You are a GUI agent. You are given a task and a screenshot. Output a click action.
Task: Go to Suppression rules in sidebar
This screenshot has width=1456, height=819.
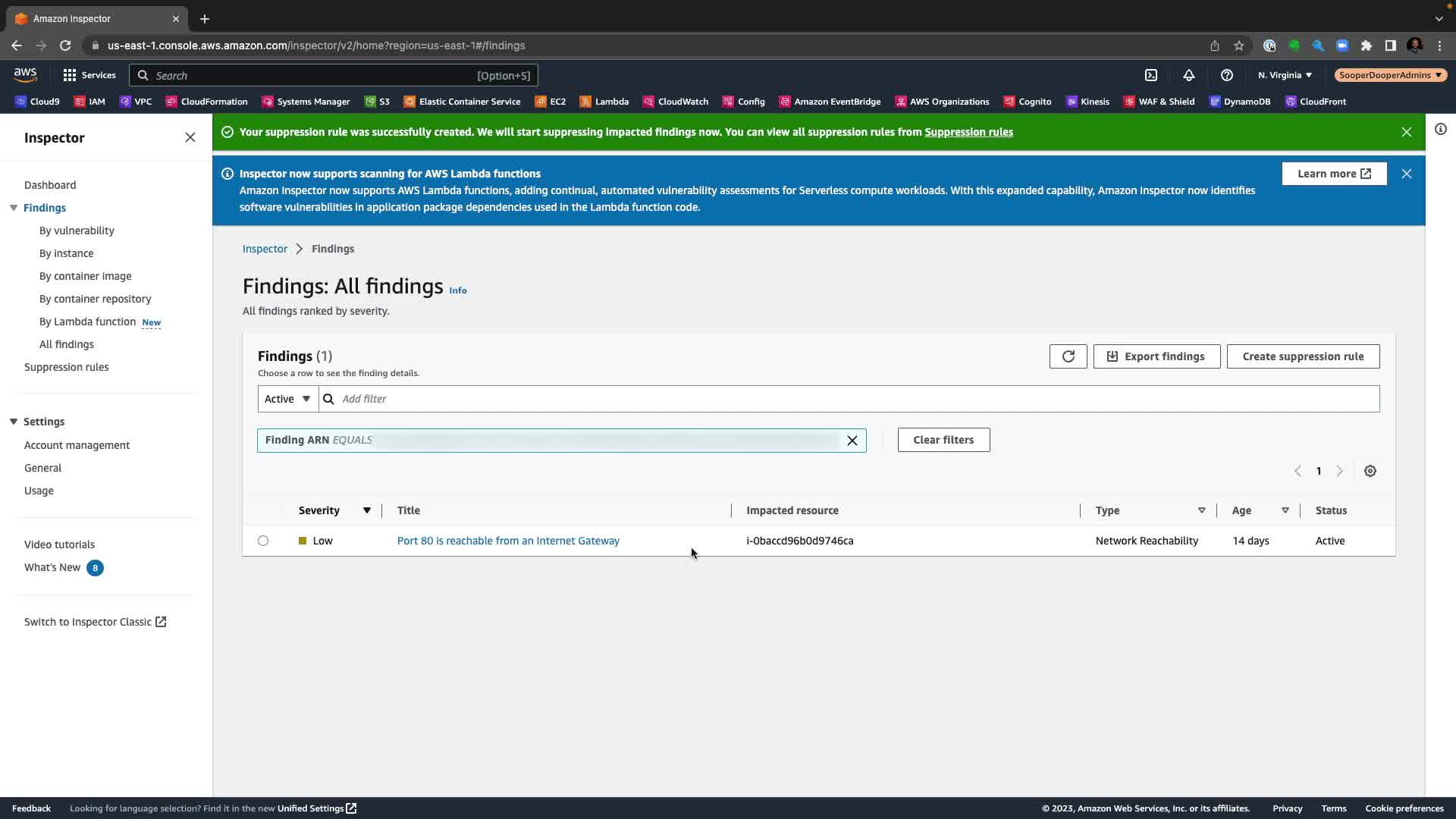[x=66, y=367]
